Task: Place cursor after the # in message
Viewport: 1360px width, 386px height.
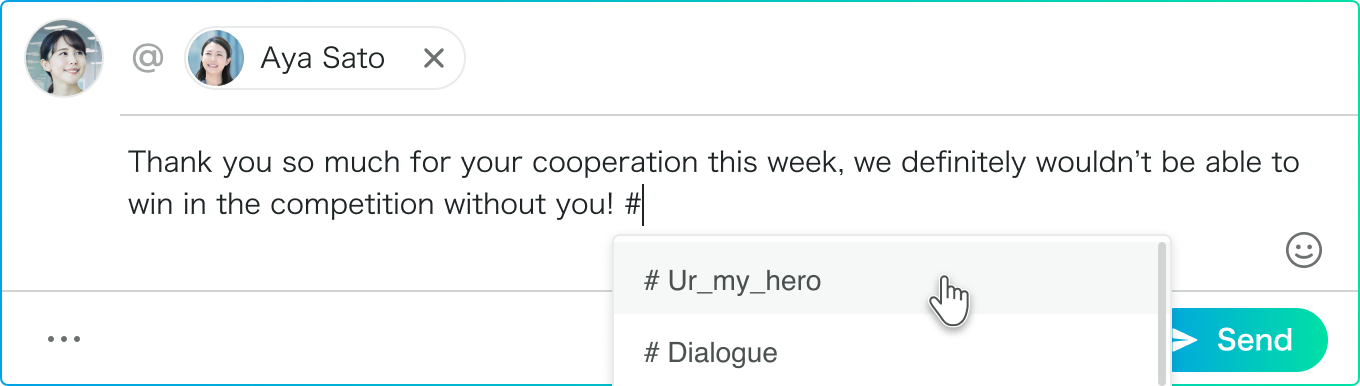Action: pyautogui.click(x=643, y=205)
